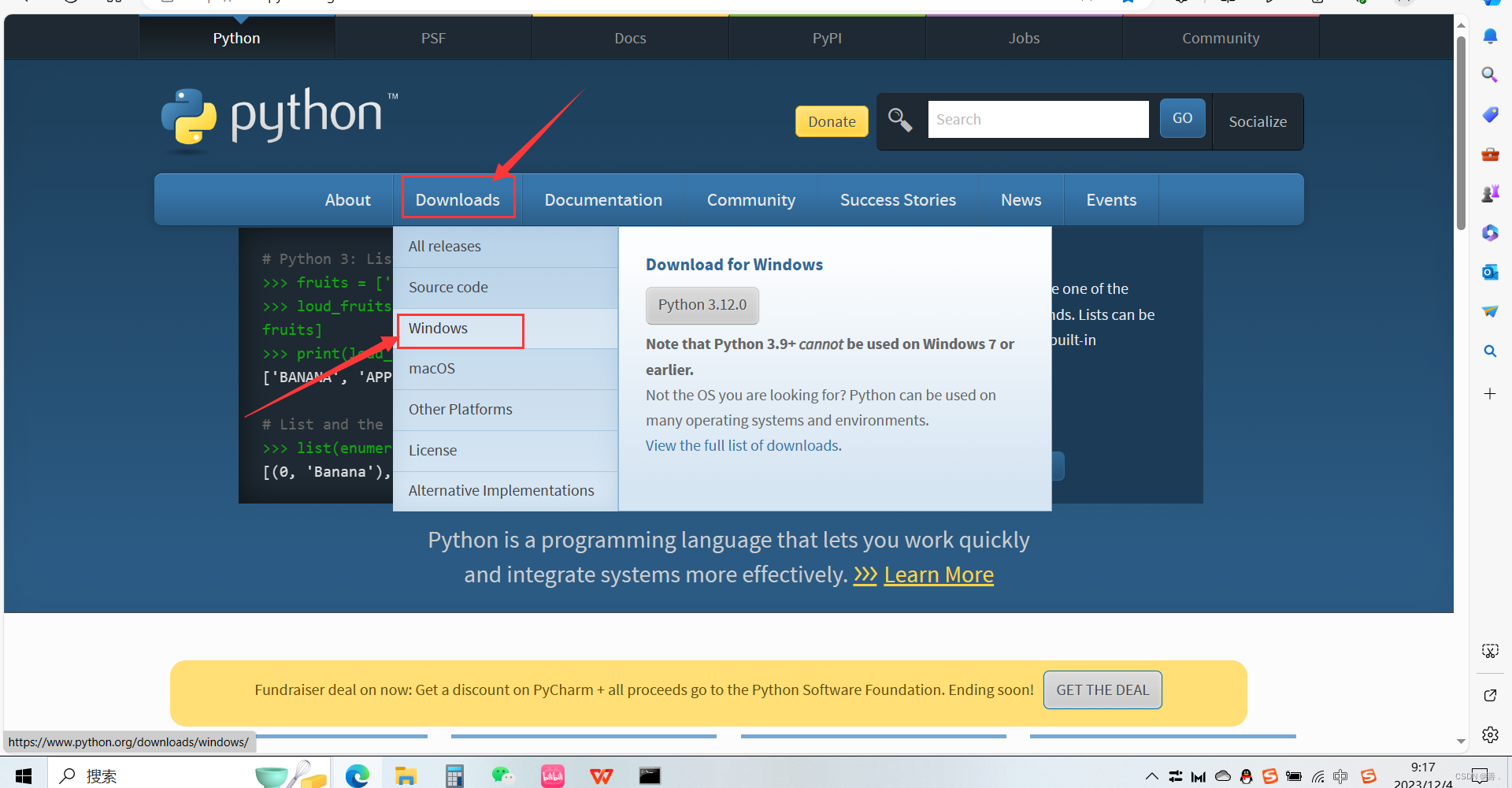Image resolution: width=1512 pixels, height=788 pixels.
Task: Add a new sidebar app with plus icon
Action: pyautogui.click(x=1490, y=393)
